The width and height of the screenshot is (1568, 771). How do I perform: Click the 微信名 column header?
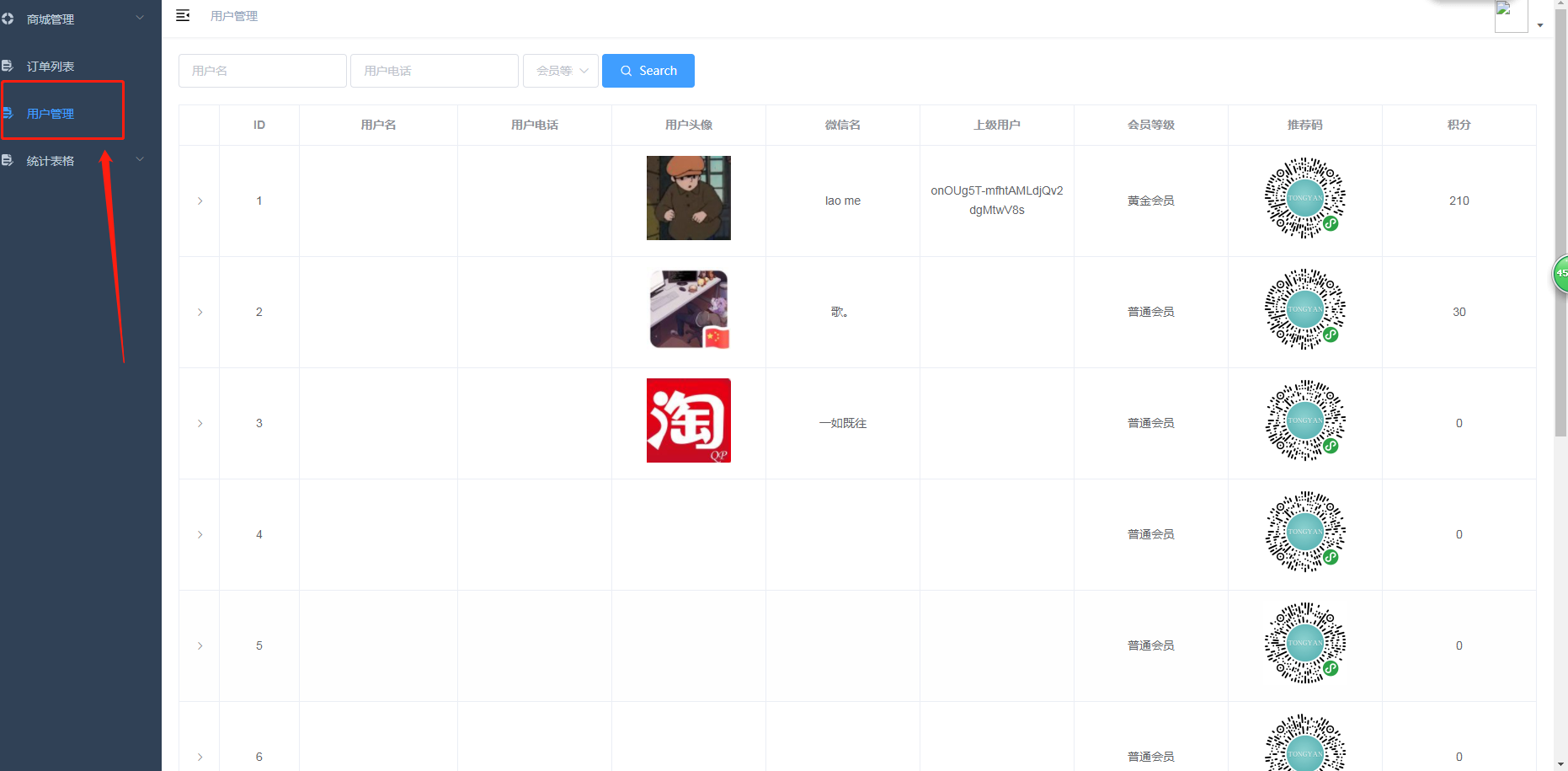tap(843, 125)
